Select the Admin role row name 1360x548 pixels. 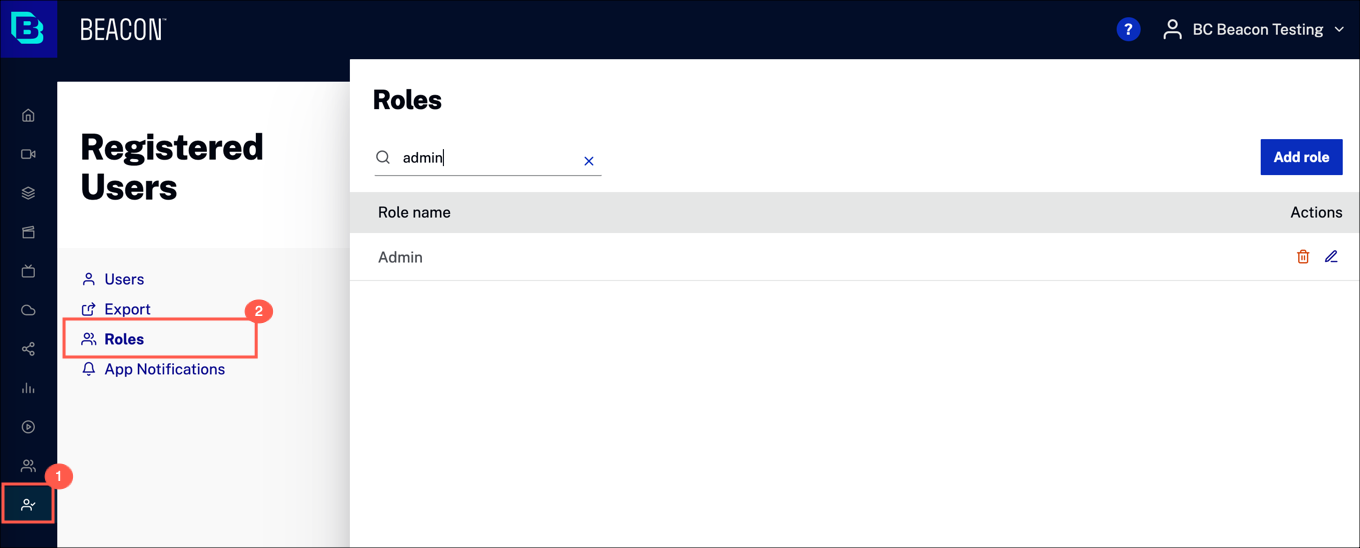pos(400,257)
